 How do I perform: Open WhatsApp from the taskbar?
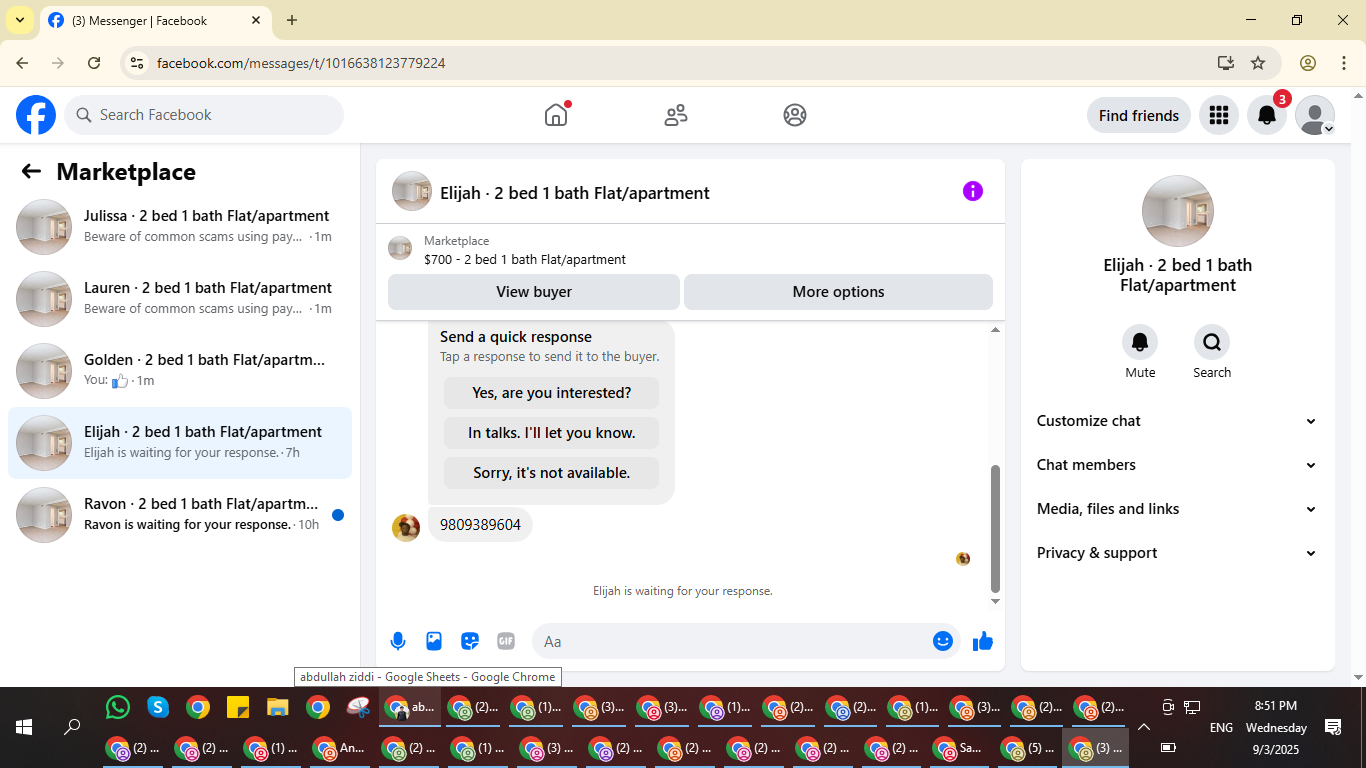118,708
